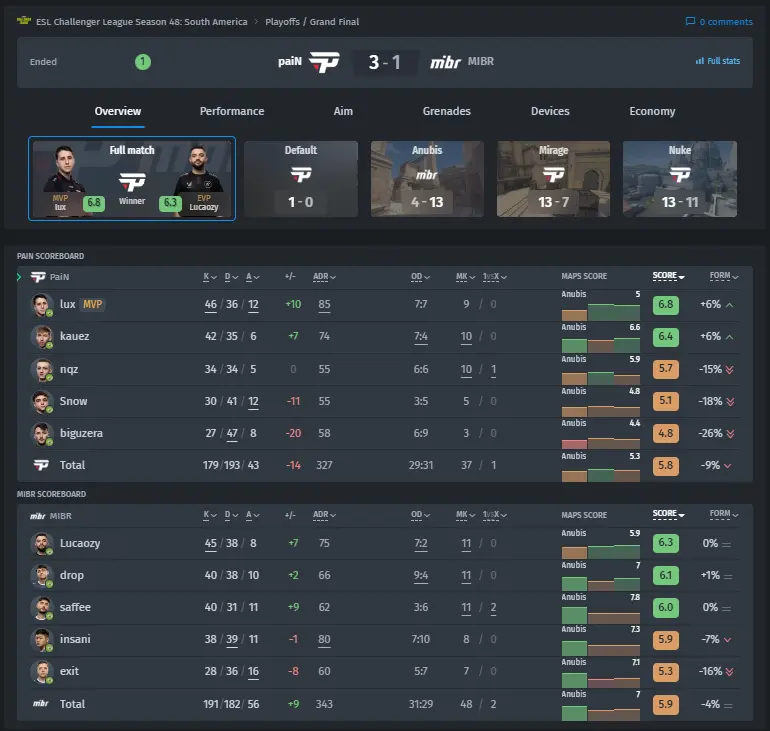The width and height of the screenshot is (770, 731).
Task: Select the Anubis 4-13 map card
Action: 427,179
